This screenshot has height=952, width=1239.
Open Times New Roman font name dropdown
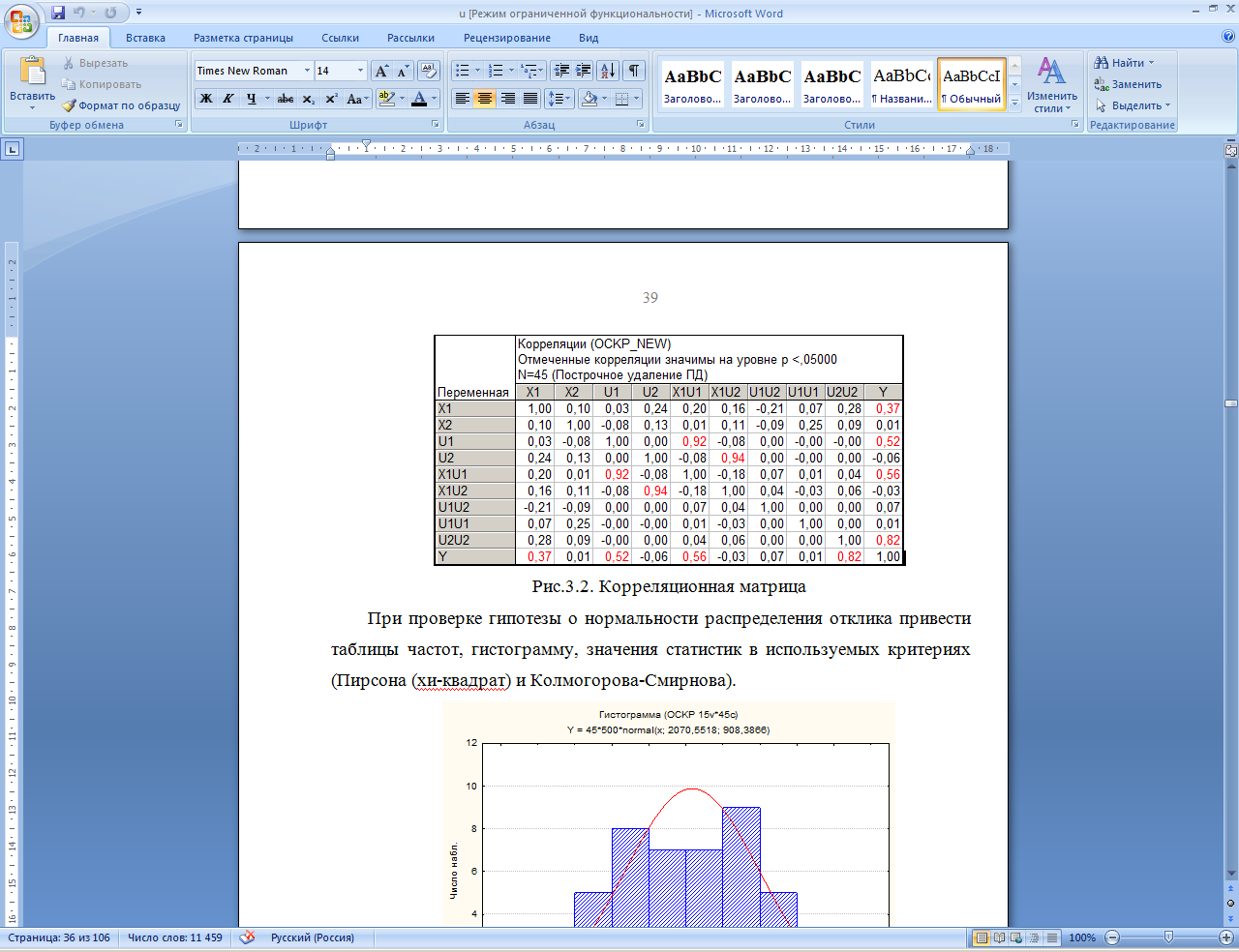(307, 71)
